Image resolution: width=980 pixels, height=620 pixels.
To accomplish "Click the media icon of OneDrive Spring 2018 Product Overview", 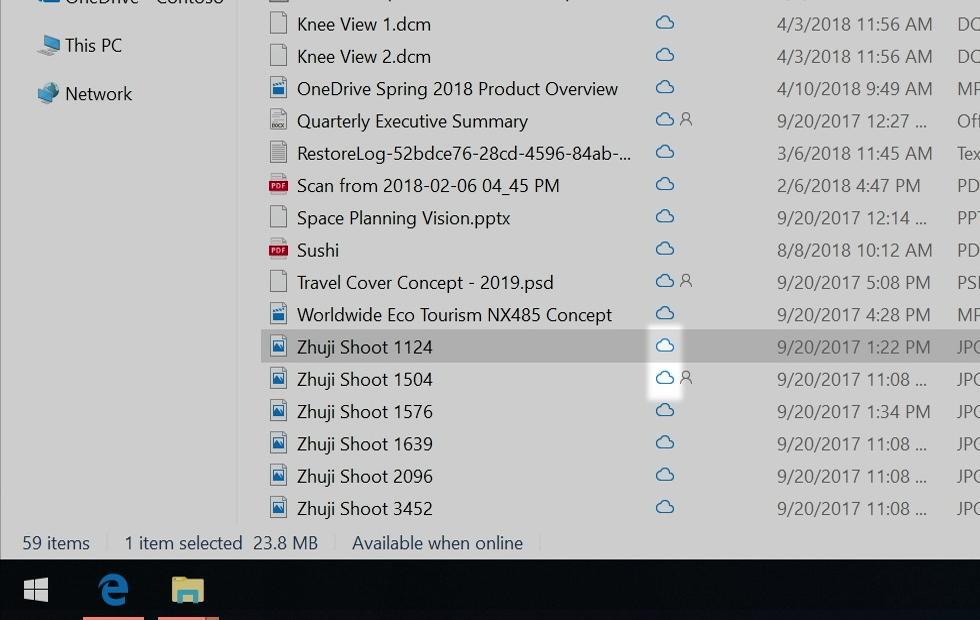I will click(x=278, y=88).
